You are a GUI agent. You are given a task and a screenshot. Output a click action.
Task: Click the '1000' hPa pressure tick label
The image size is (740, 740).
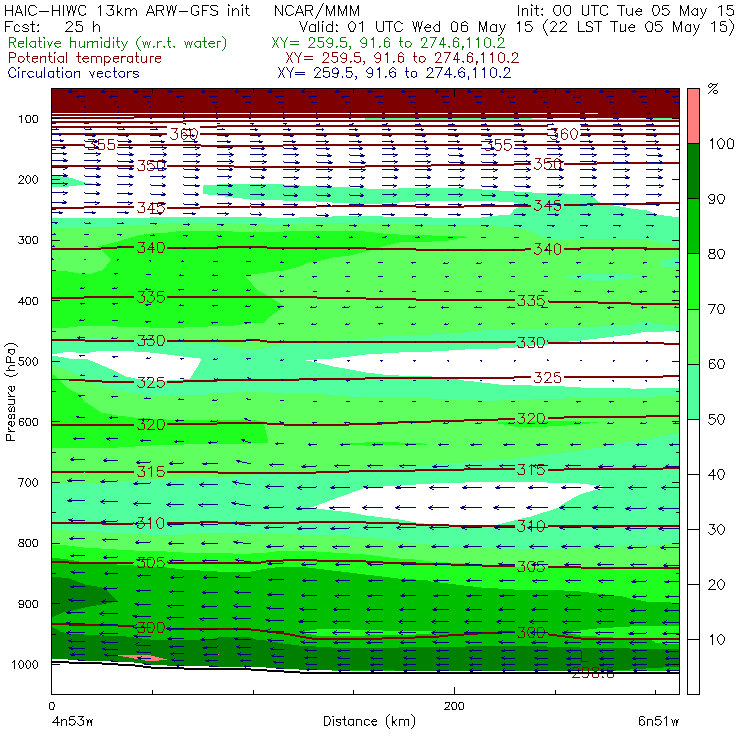click(x=25, y=664)
